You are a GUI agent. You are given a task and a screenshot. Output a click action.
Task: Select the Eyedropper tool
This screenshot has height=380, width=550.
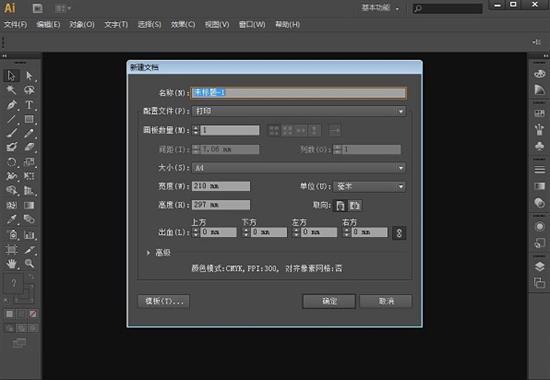pyautogui.click(x=11, y=219)
